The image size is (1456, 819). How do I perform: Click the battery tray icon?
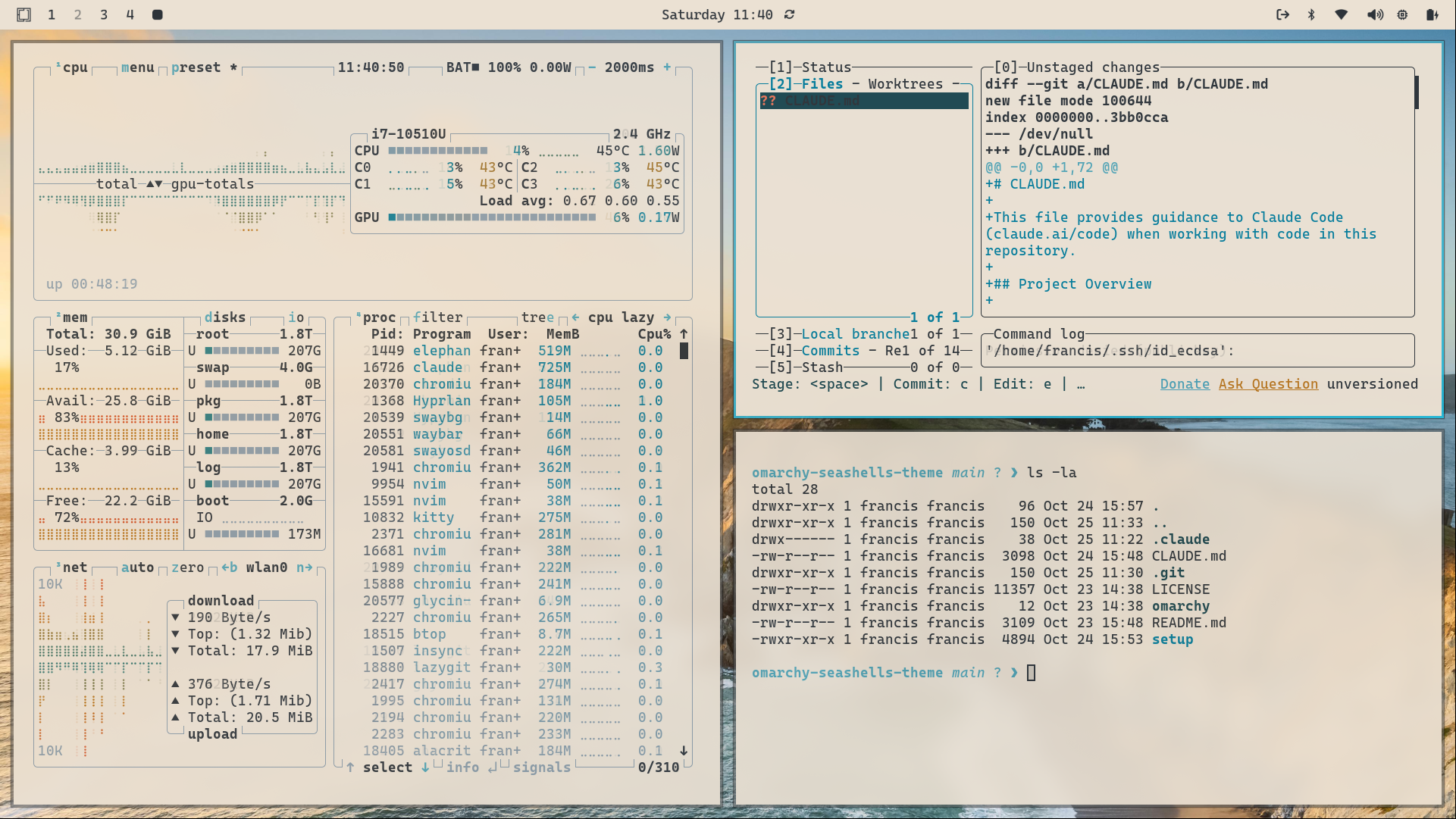pyautogui.click(x=1432, y=14)
